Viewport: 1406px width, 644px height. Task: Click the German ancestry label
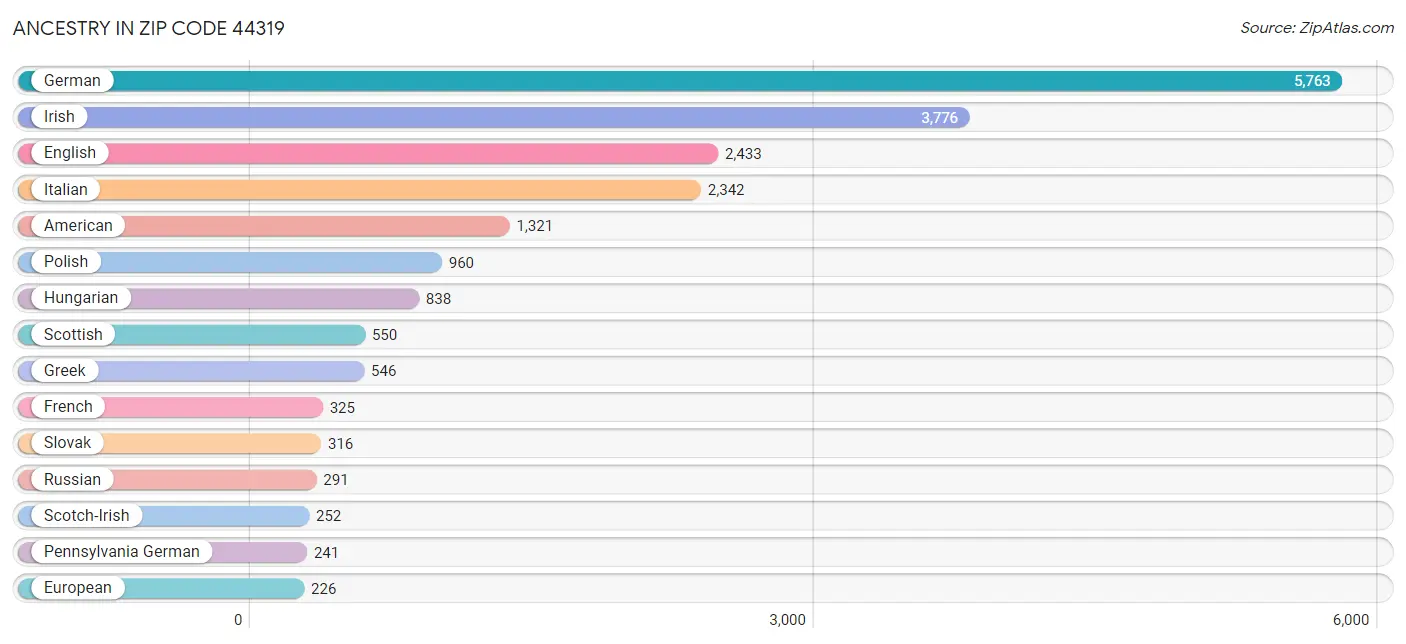point(72,81)
